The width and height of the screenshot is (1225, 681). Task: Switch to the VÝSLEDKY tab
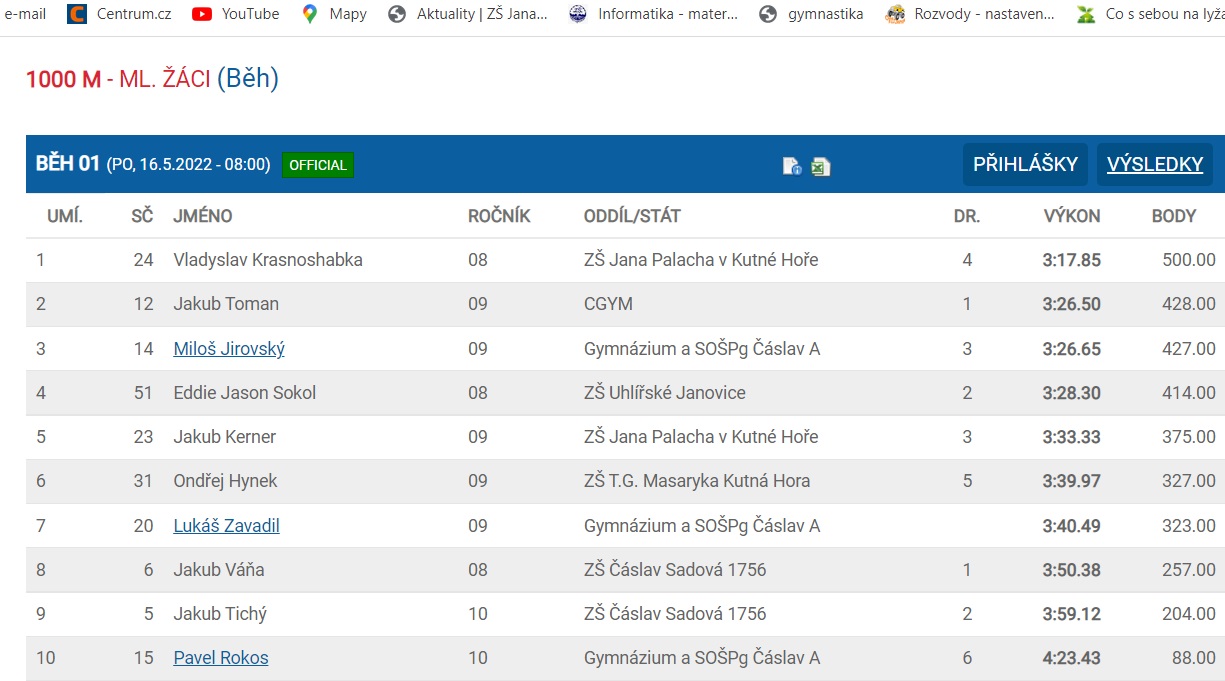(1154, 165)
